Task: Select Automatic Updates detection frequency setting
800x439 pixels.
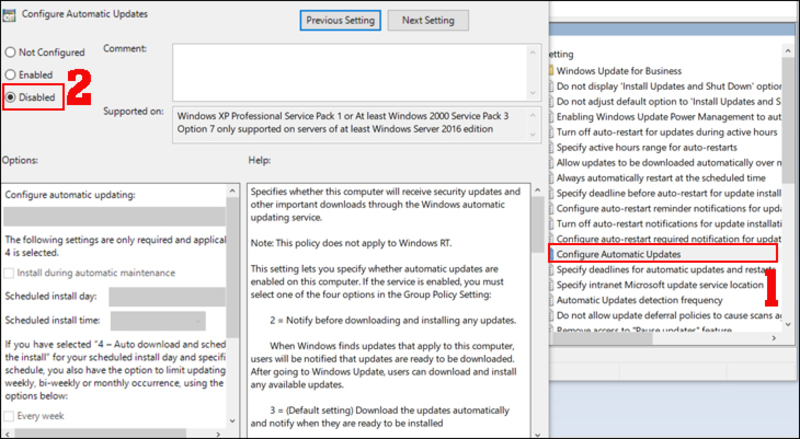Action: (639, 300)
